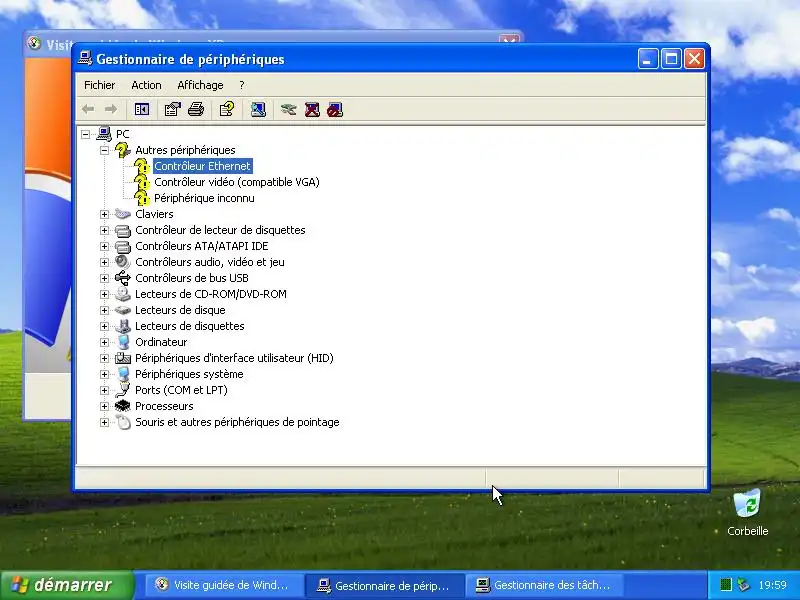Switch to Gestionnaire des tâches taskbar button

click(x=544, y=585)
